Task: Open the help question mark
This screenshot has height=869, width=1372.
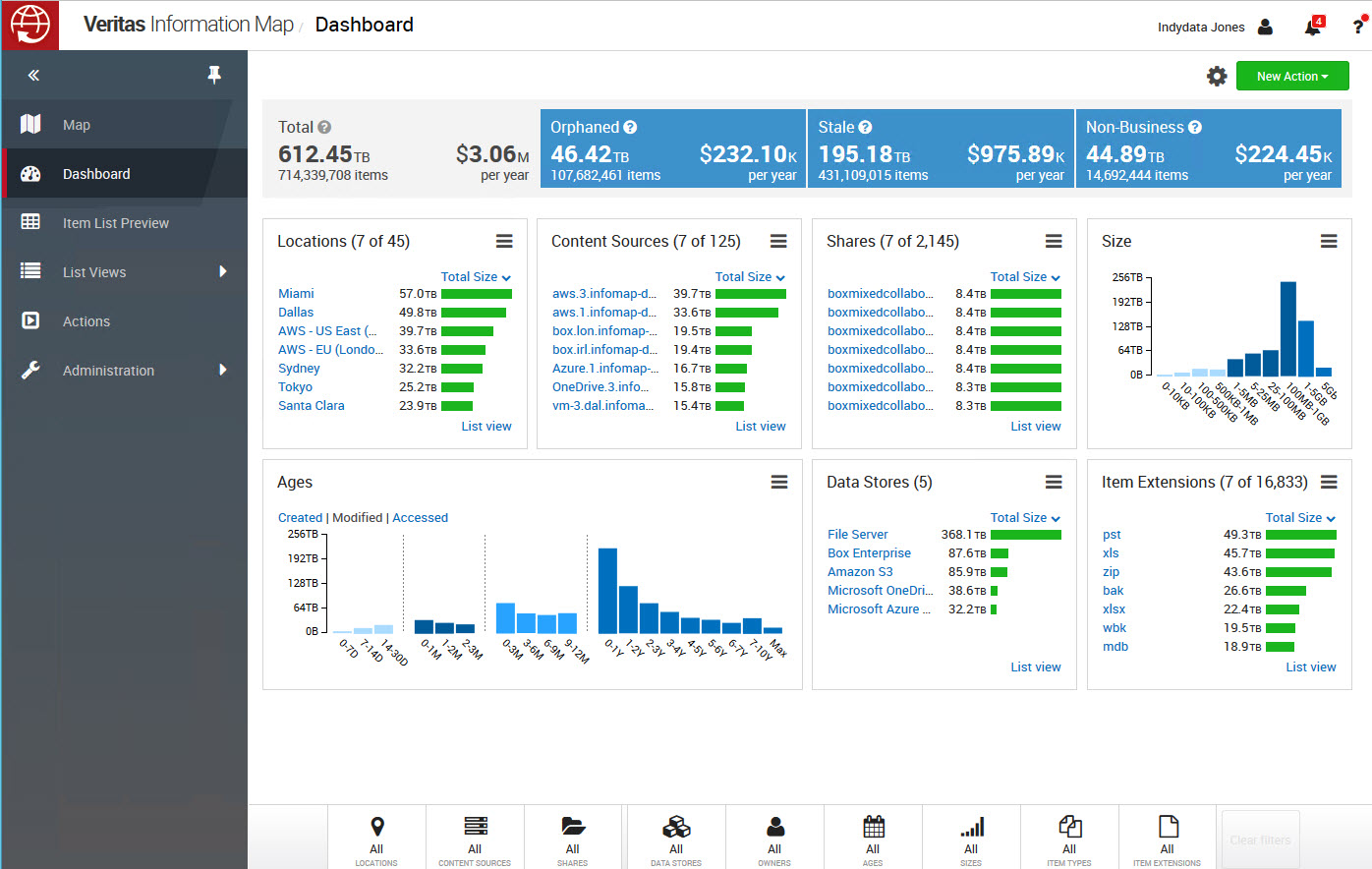Action: click(x=1358, y=27)
